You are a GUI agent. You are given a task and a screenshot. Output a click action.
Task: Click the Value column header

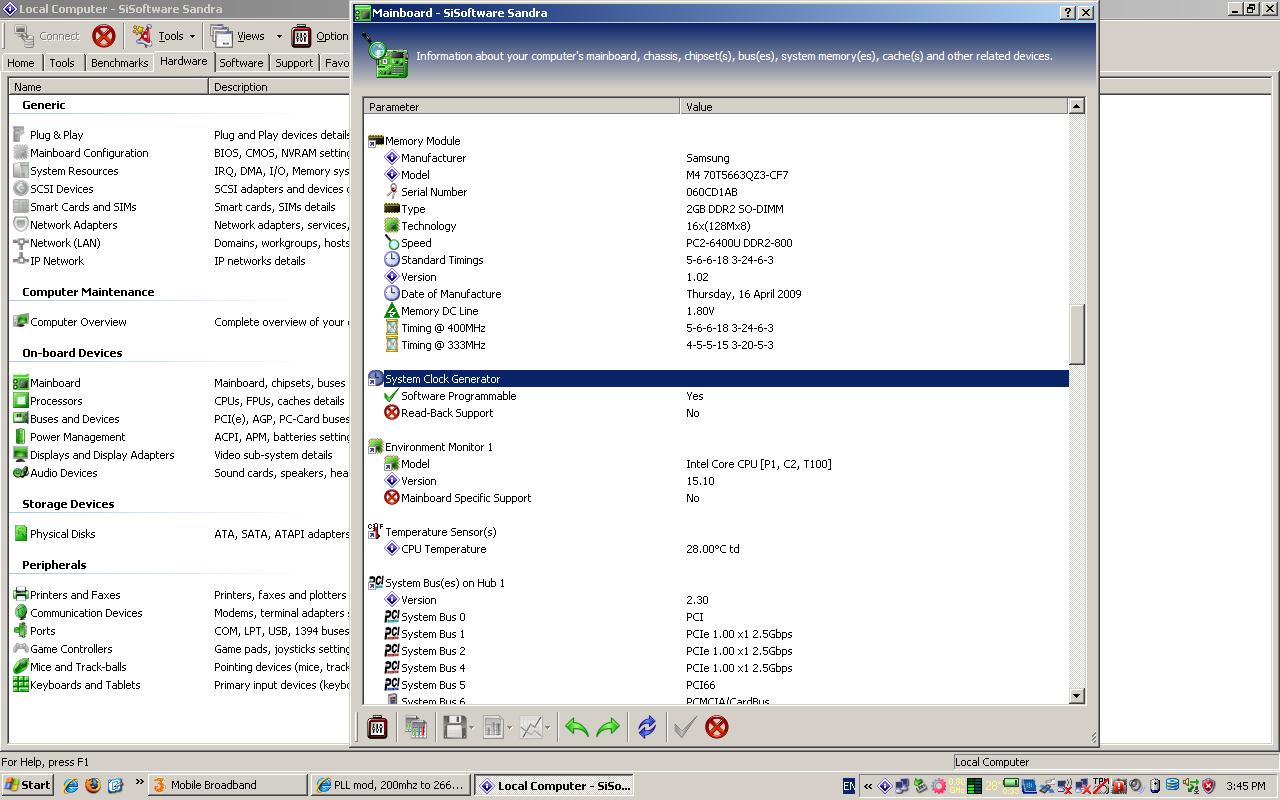(874, 106)
